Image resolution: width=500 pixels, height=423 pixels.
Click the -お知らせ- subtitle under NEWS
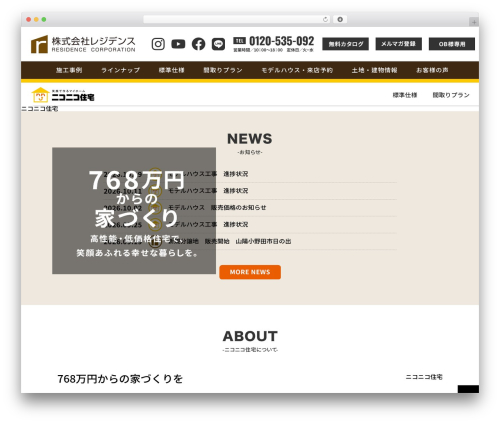tap(250, 152)
